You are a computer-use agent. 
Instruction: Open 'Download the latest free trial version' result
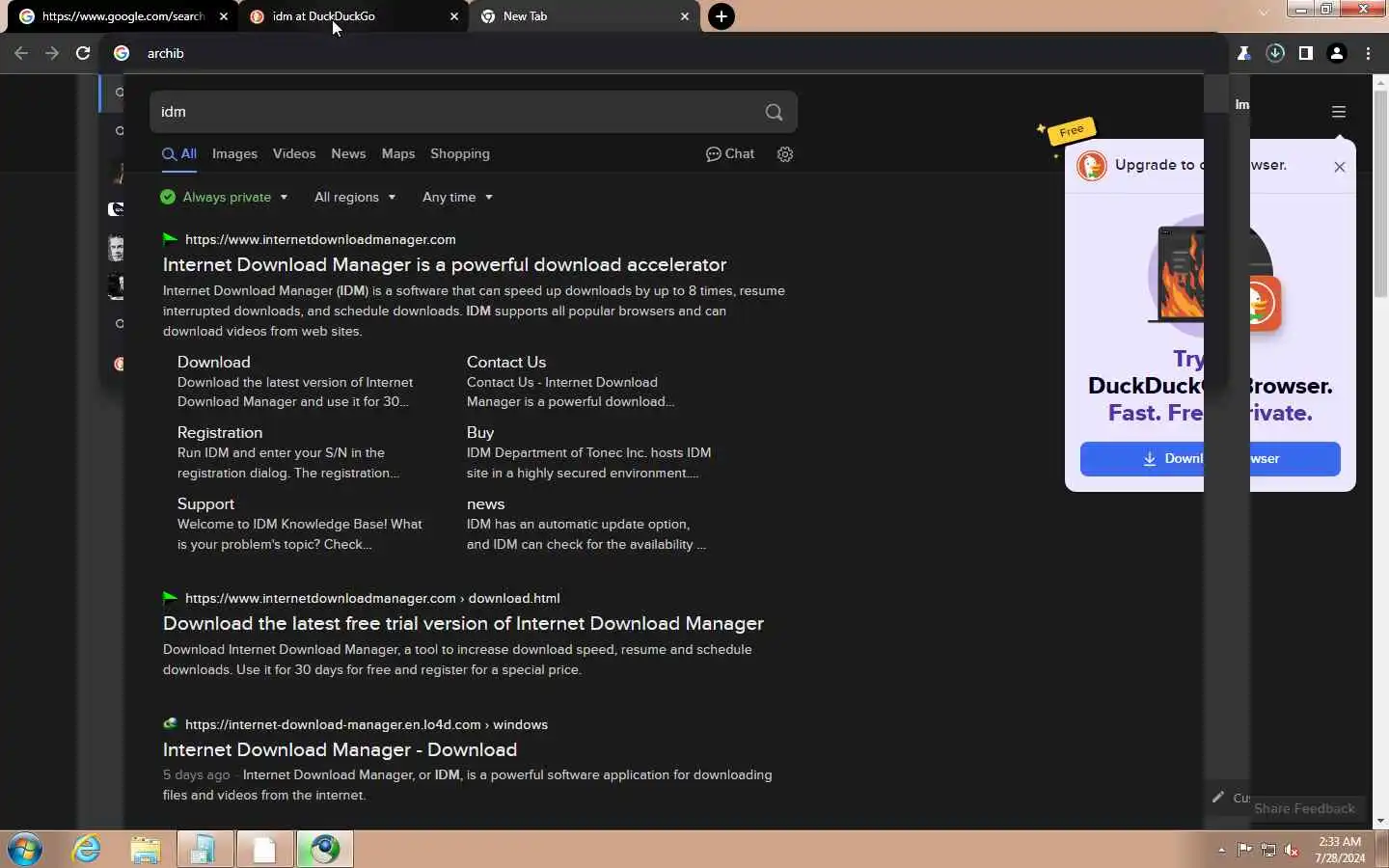tap(463, 623)
